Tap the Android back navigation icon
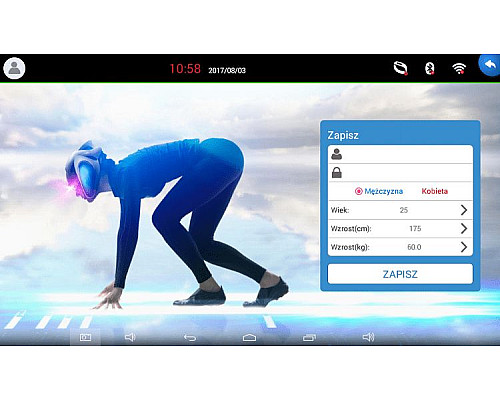Screen dimensions: 500x400 coord(190,338)
